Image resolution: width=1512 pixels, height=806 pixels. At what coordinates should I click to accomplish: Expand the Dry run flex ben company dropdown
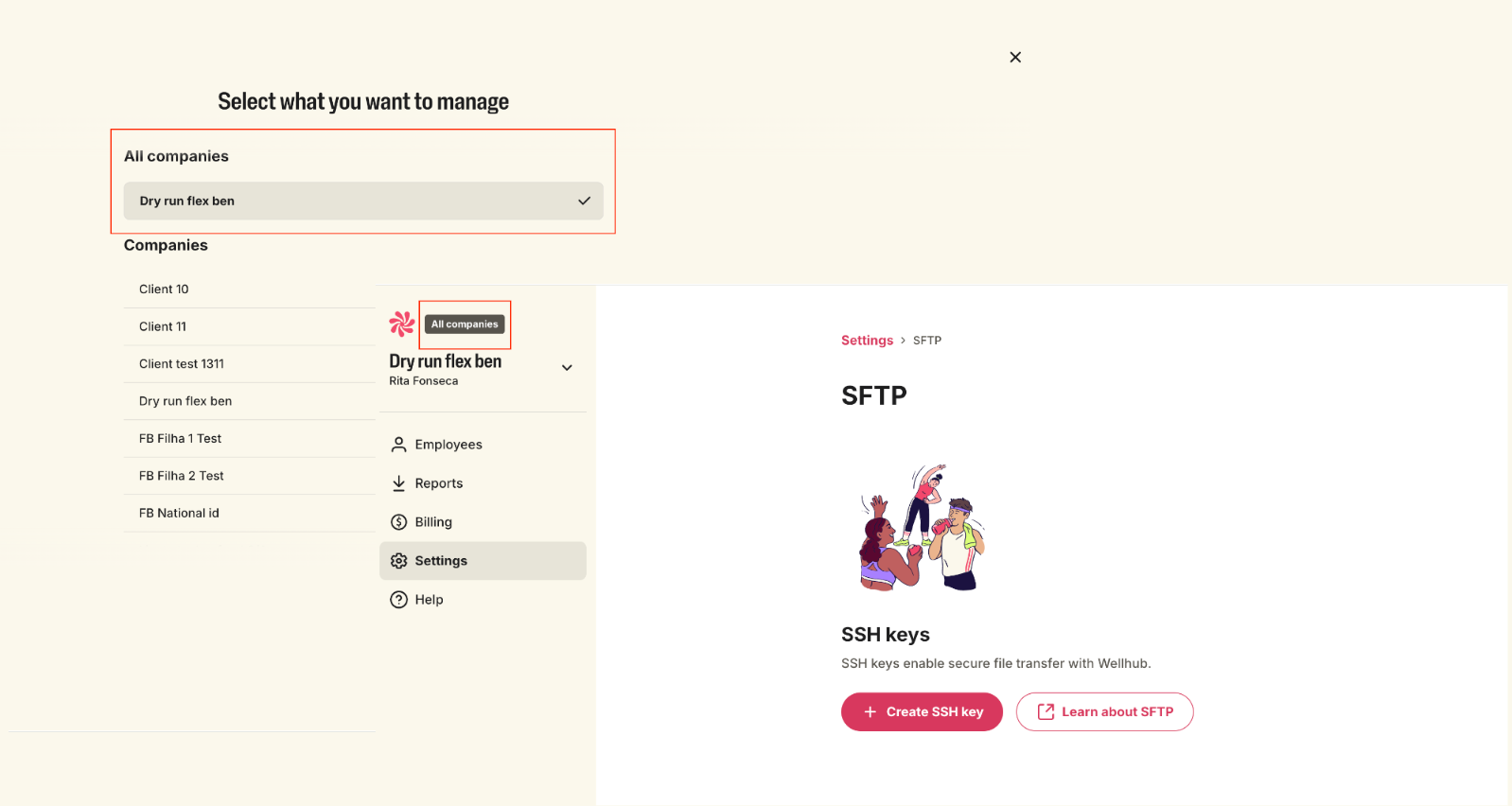(567, 368)
